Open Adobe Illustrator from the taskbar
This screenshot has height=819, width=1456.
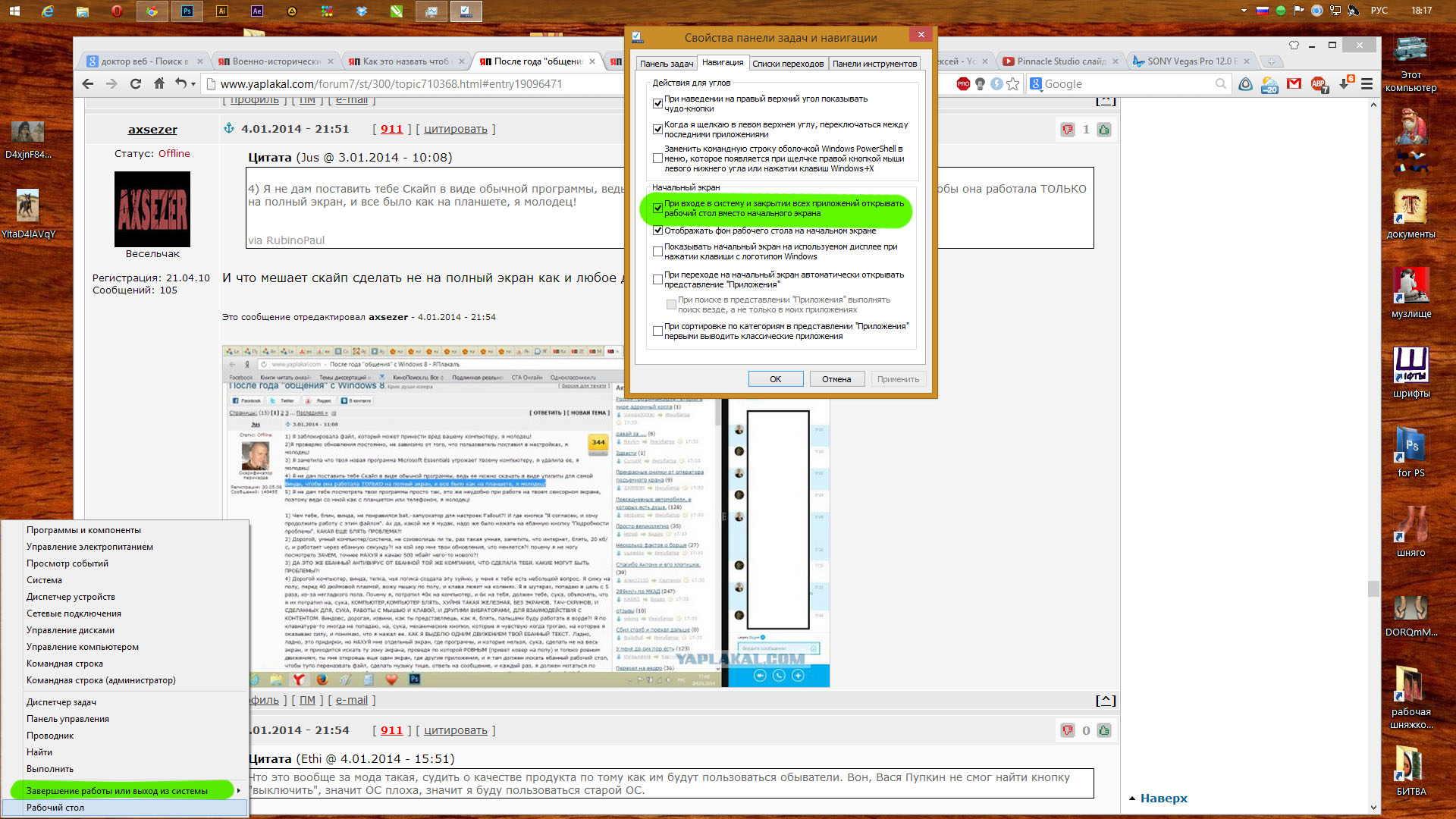coord(221,11)
